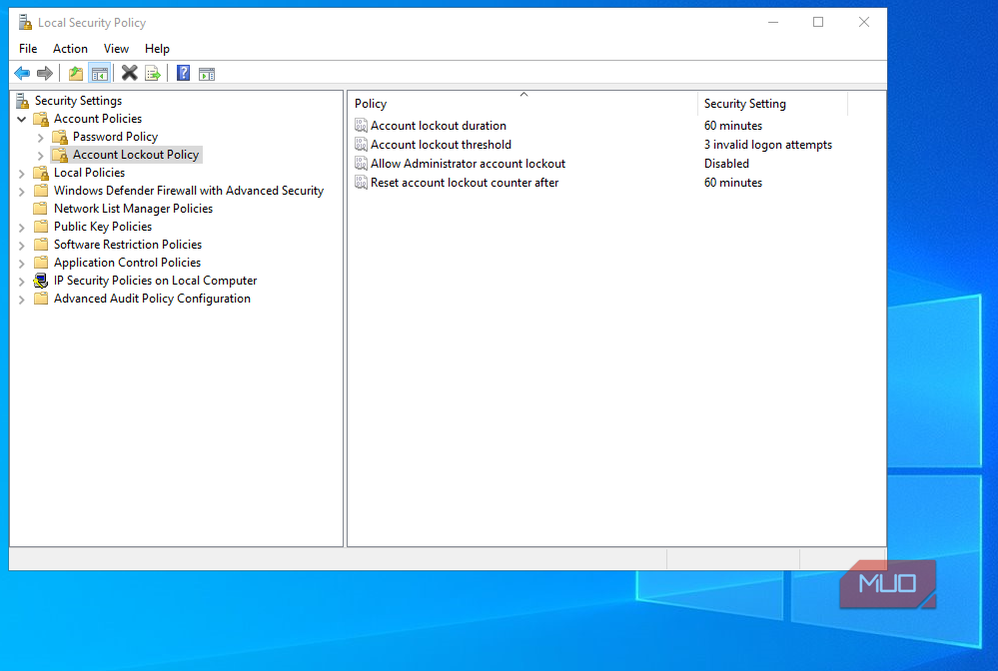Select the Allow Administrator account lockout policy

click(x=468, y=164)
